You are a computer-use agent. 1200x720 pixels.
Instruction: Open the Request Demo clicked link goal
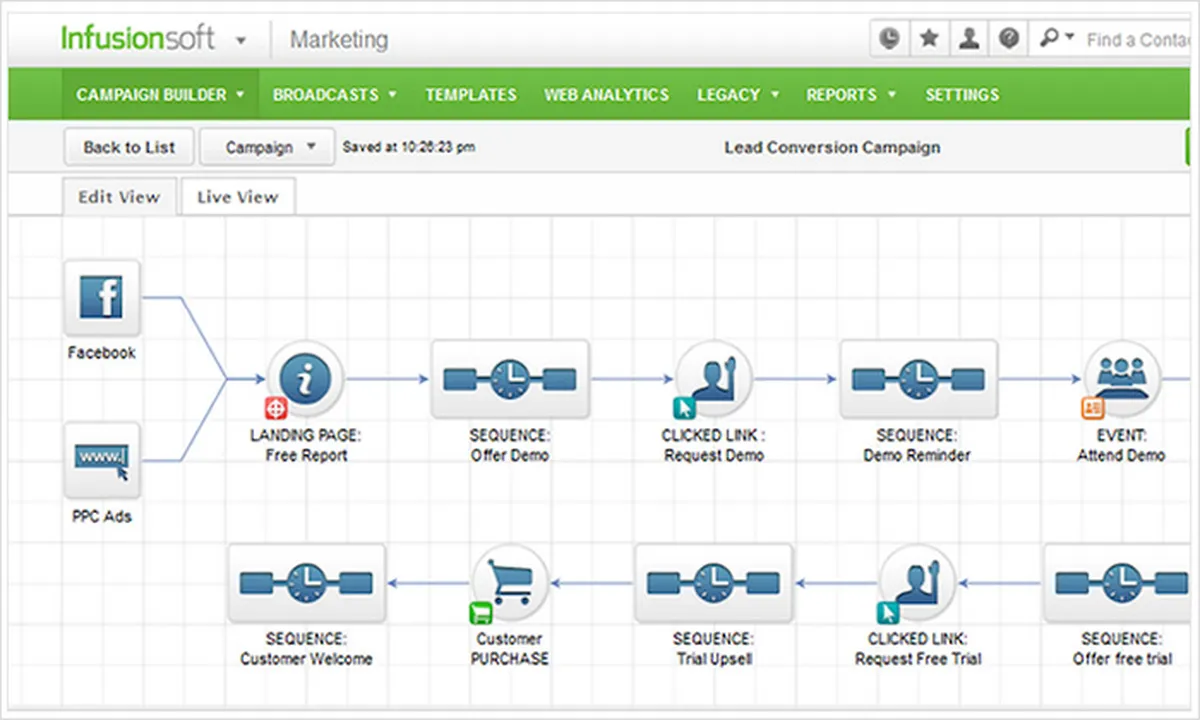tap(714, 379)
